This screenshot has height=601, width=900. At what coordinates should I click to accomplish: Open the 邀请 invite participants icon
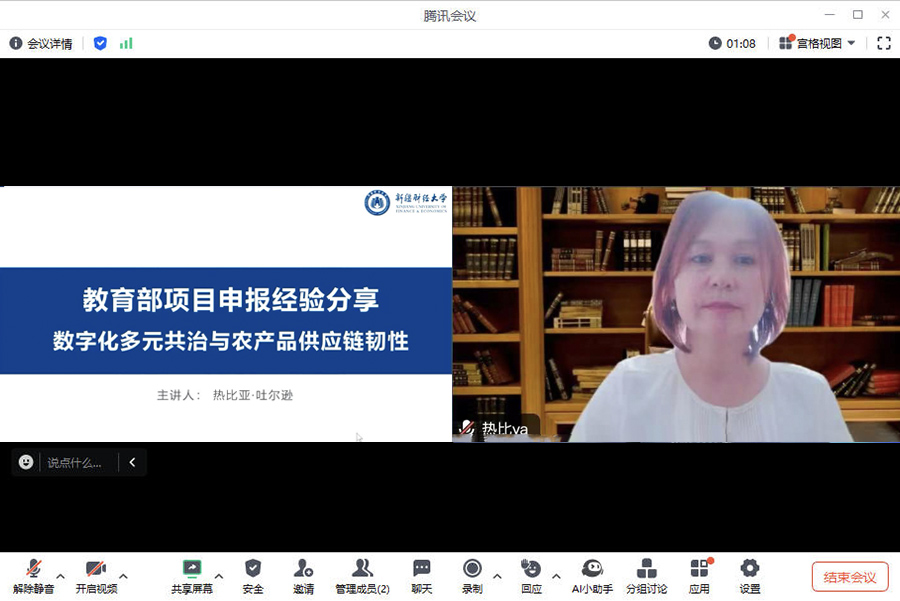(304, 575)
